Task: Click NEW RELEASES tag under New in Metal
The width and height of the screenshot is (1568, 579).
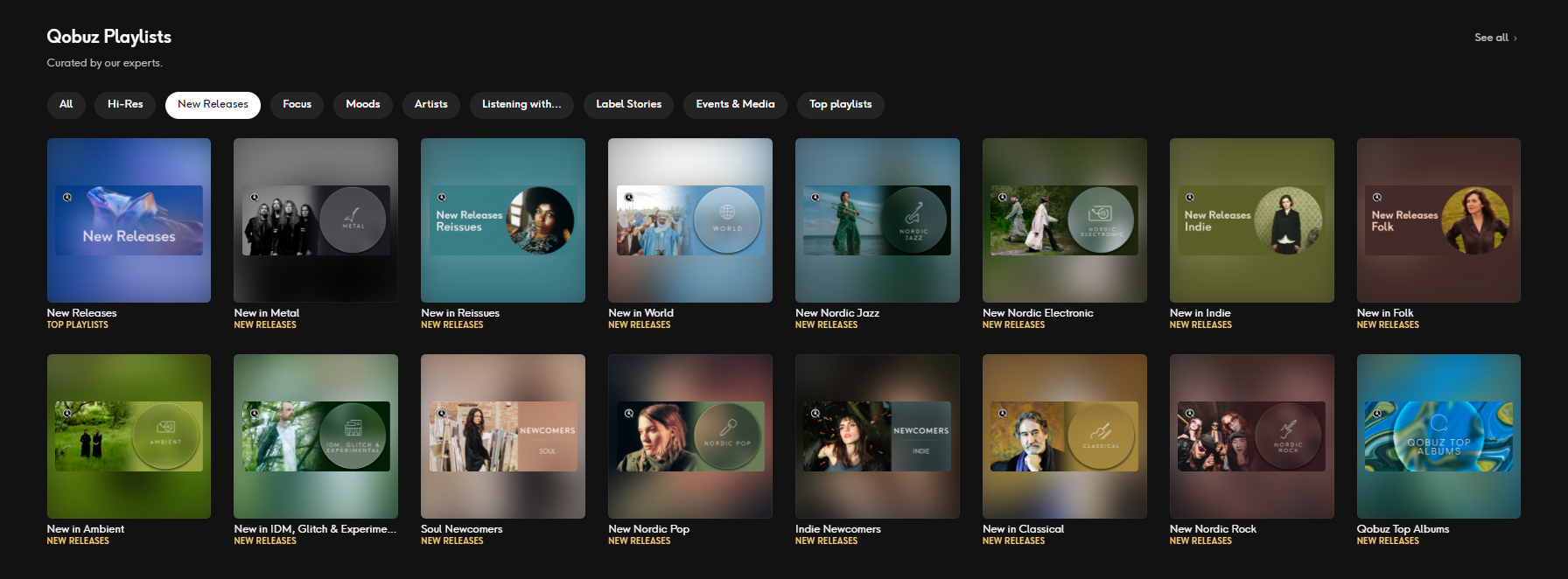Action: [265, 325]
